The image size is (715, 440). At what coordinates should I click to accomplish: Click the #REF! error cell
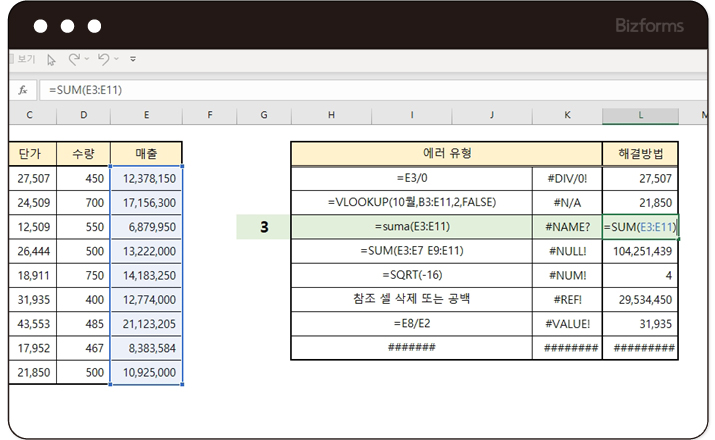pyautogui.click(x=567, y=300)
